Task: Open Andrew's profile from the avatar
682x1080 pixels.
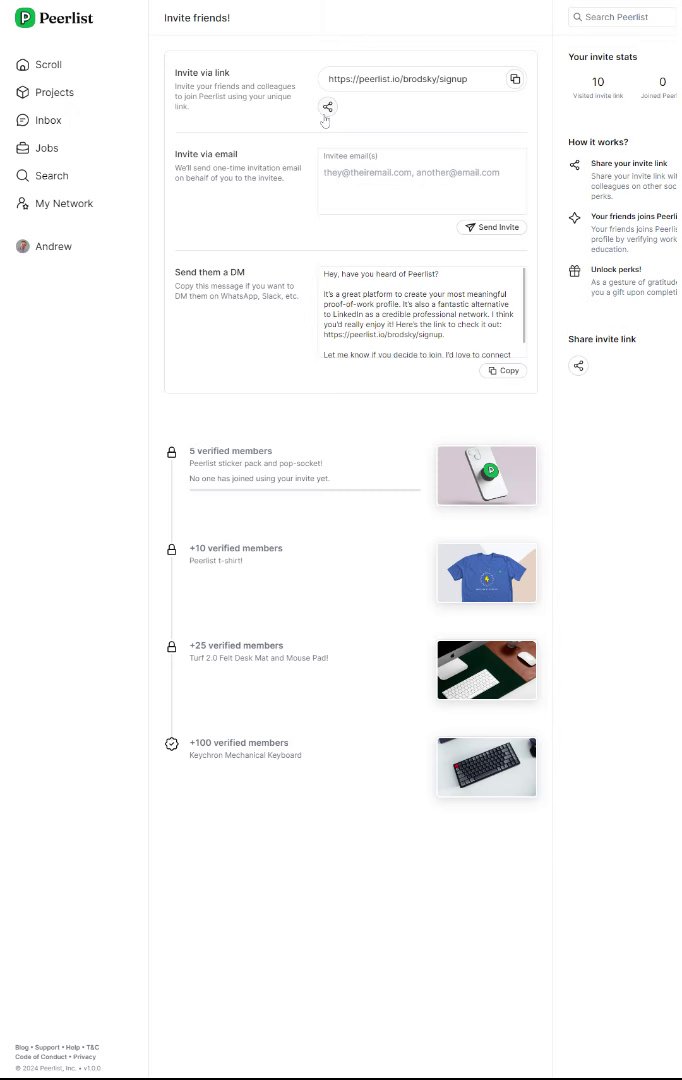Action: pyautogui.click(x=23, y=247)
